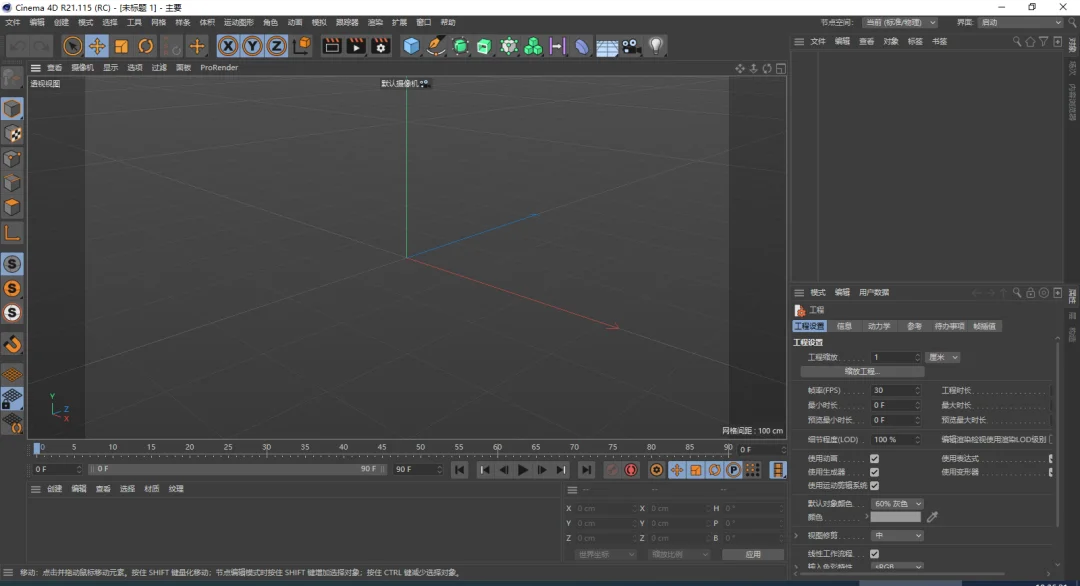Open the 视图修剪 dropdown set to 中

897,535
